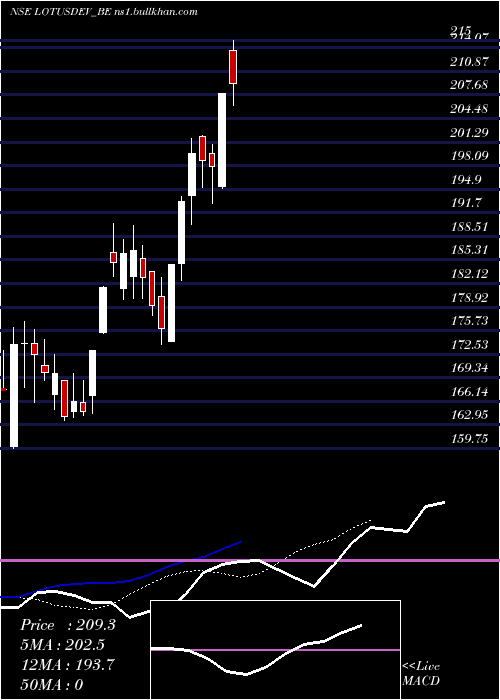Screen dimensions: 500x700
Task: Click the 166.14 price axis label
Action: (x=469, y=392)
